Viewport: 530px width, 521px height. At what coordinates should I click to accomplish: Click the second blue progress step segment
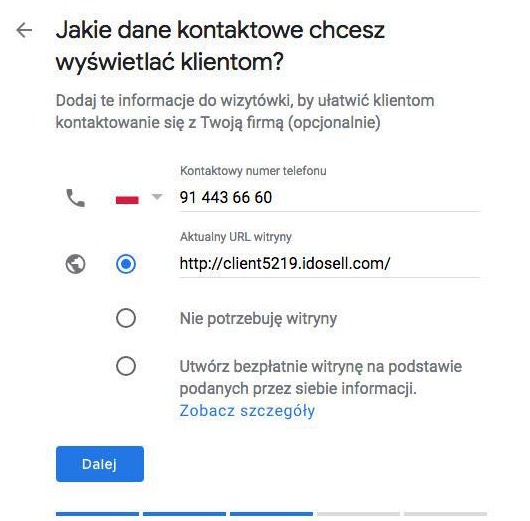[184, 514]
